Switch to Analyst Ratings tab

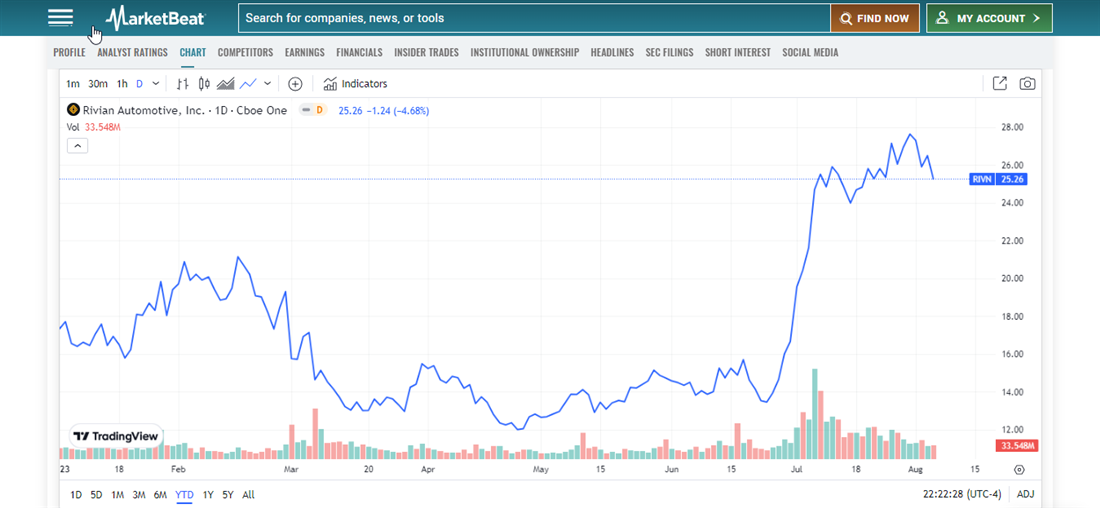(x=133, y=52)
